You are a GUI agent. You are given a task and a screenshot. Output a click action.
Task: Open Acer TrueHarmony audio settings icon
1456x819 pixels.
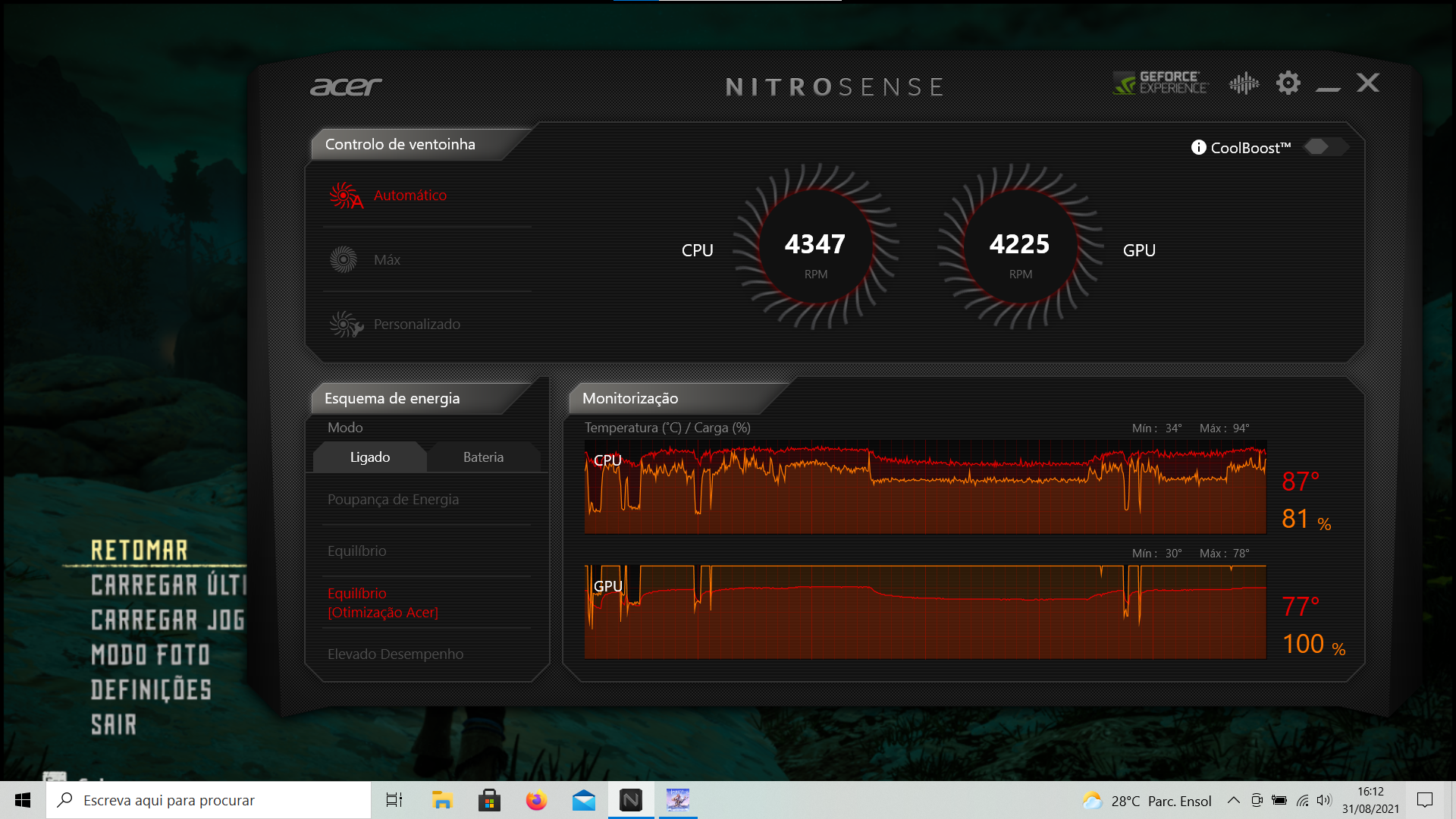coord(1244,83)
